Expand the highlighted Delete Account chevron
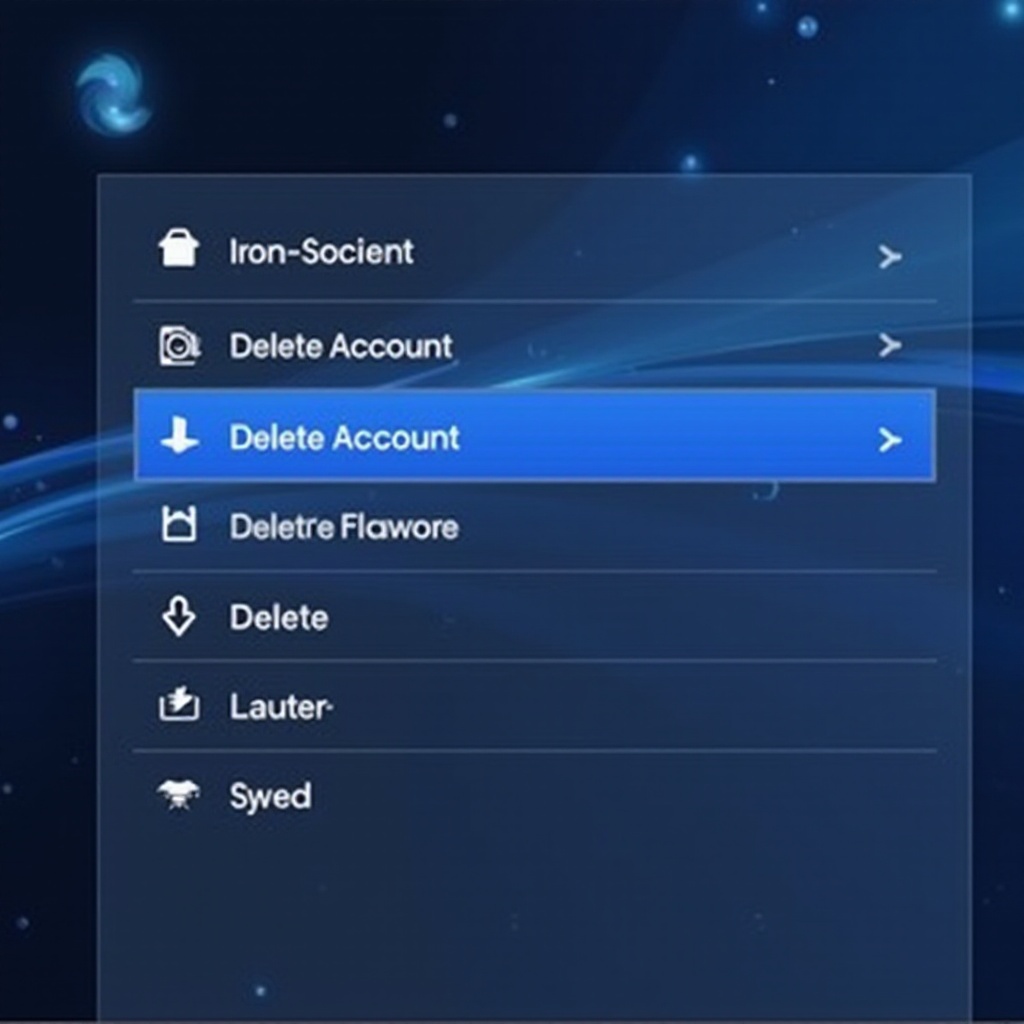This screenshot has width=1024, height=1024. [x=891, y=440]
